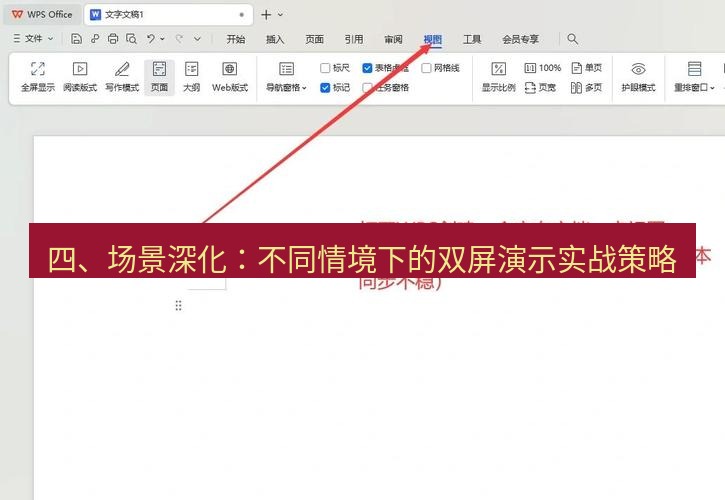This screenshot has width=725, height=500.
Task: Open the 显示比例 zoom dialog
Action: [498, 77]
